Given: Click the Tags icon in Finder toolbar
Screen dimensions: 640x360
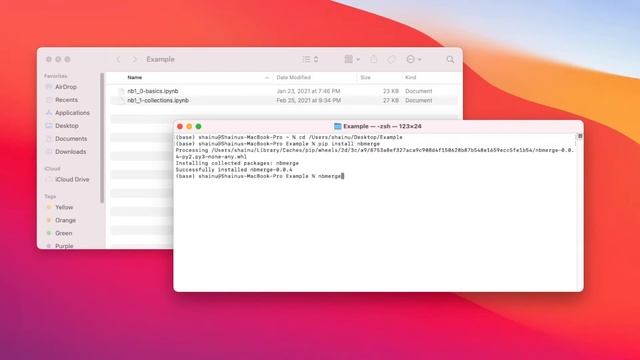Looking at the screenshot, I should (x=391, y=60).
